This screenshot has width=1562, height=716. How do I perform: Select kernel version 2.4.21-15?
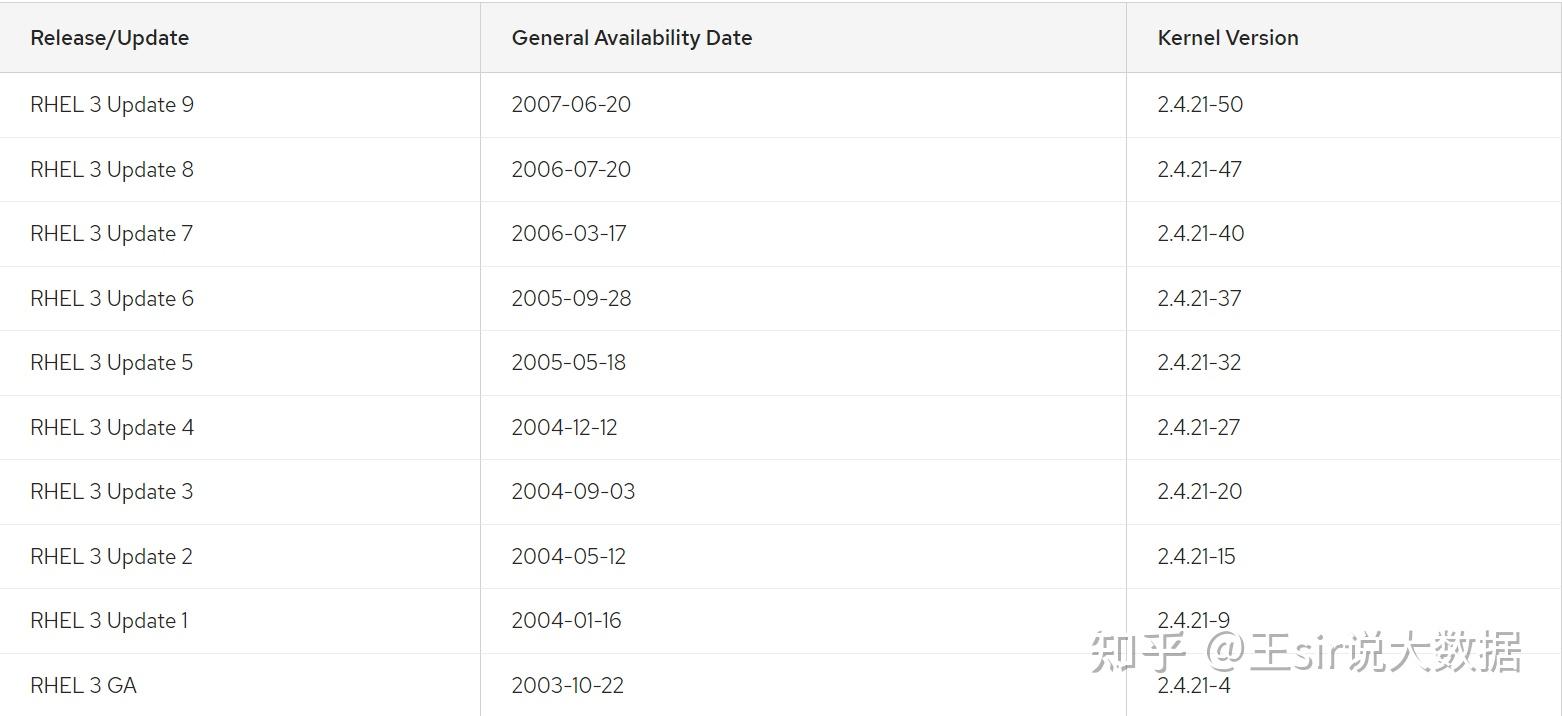(x=1196, y=557)
